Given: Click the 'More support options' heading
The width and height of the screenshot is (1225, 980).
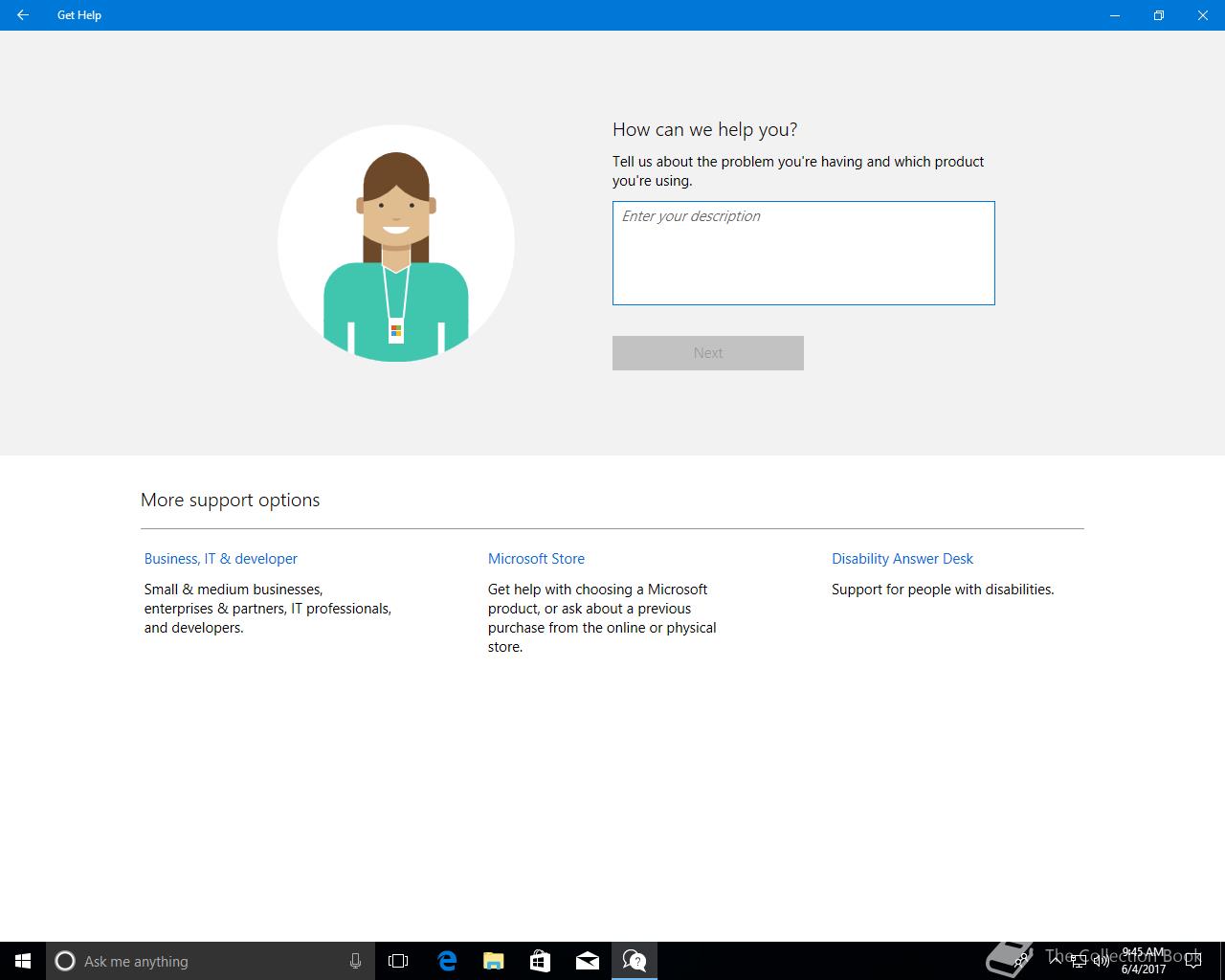Looking at the screenshot, I should pyautogui.click(x=230, y=500).
